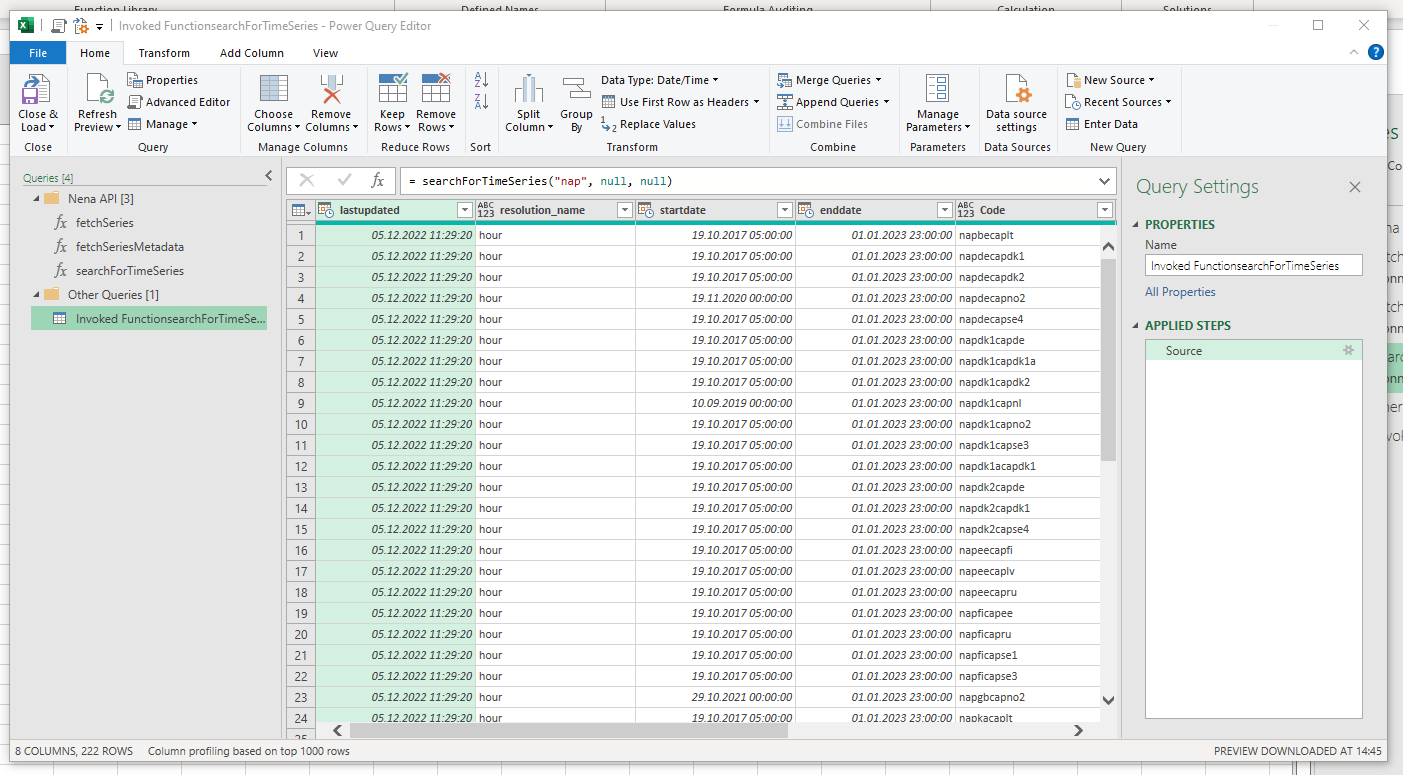Open Power Query help question icon
Screen dimensions: 1403x775
click(x=1376, y=52)
